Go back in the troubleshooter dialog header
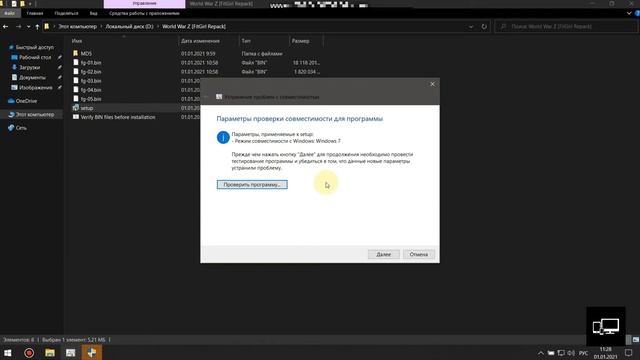The width and height of the screenshot is (640, 360). point(206,97)
